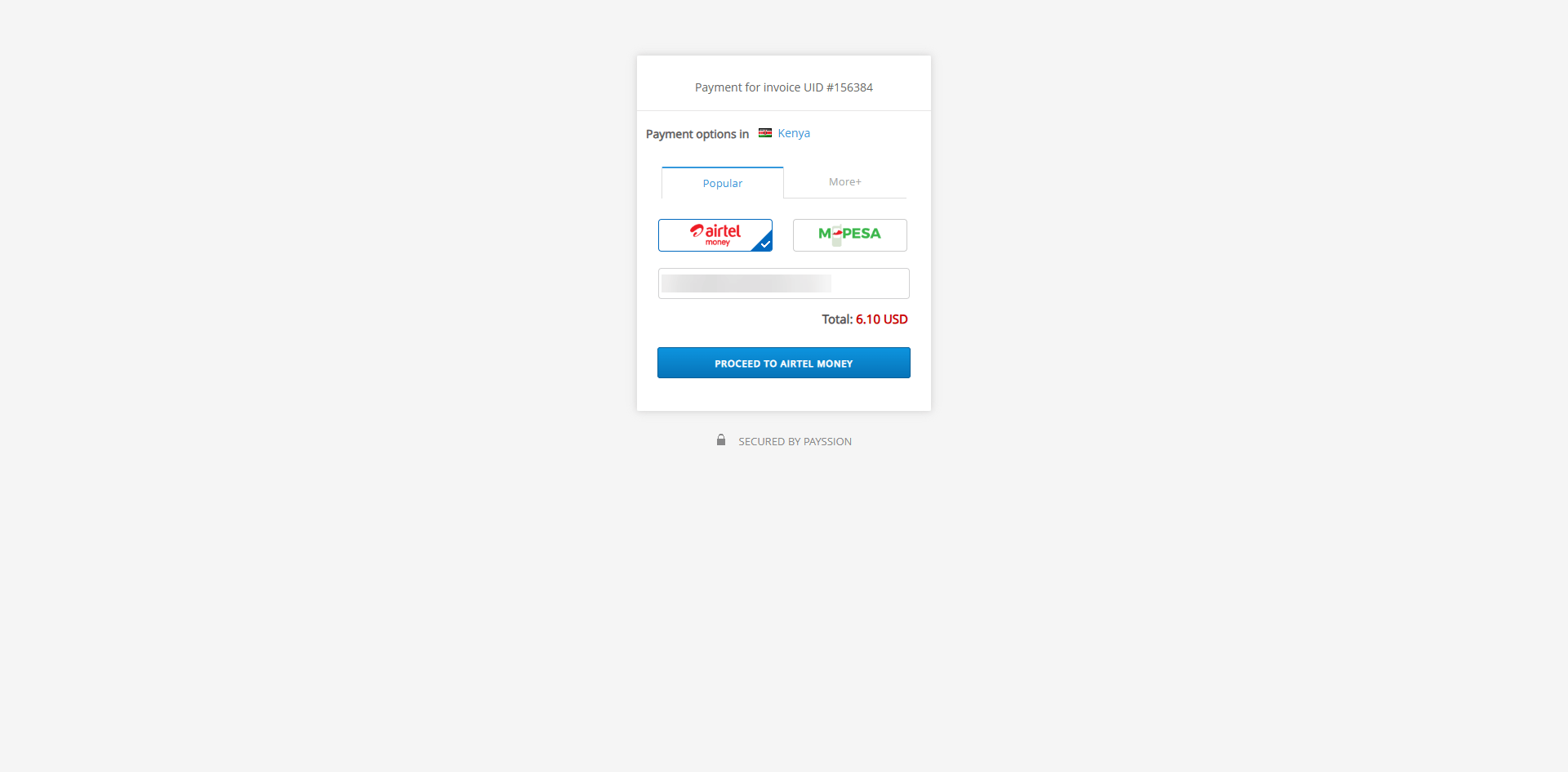Viewport: 1568px width, 772px height.
Task: Click the phone graphic in M-PESA logo
Action: pos(837,235)
